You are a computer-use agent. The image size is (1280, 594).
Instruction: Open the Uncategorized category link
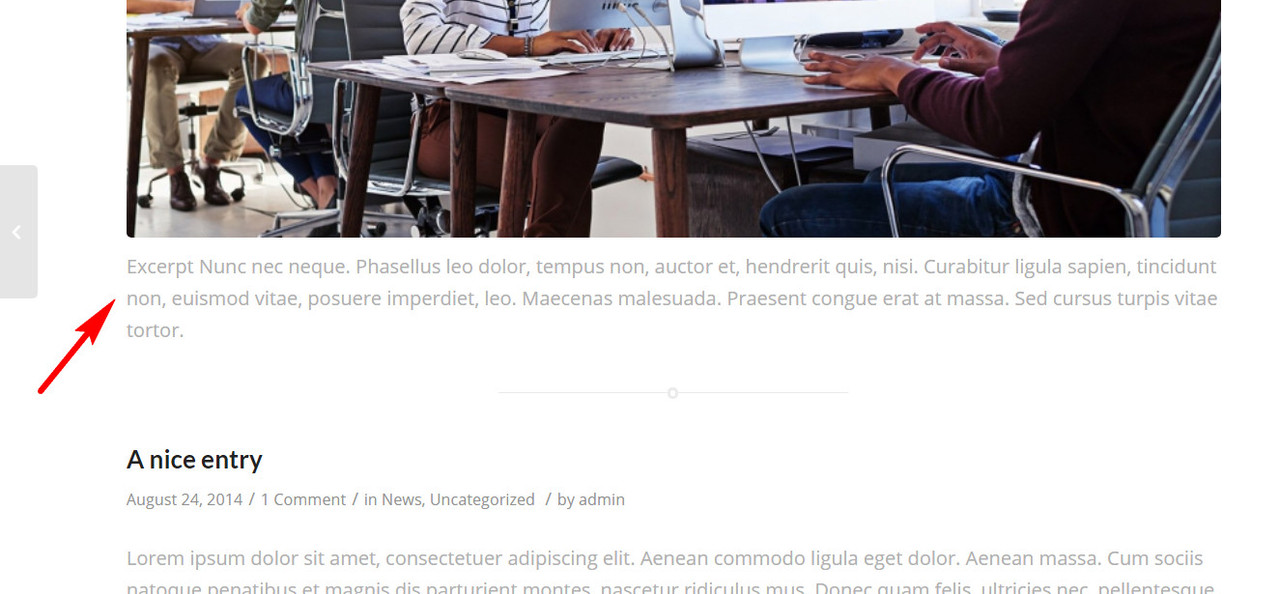[x=482, y=499]
